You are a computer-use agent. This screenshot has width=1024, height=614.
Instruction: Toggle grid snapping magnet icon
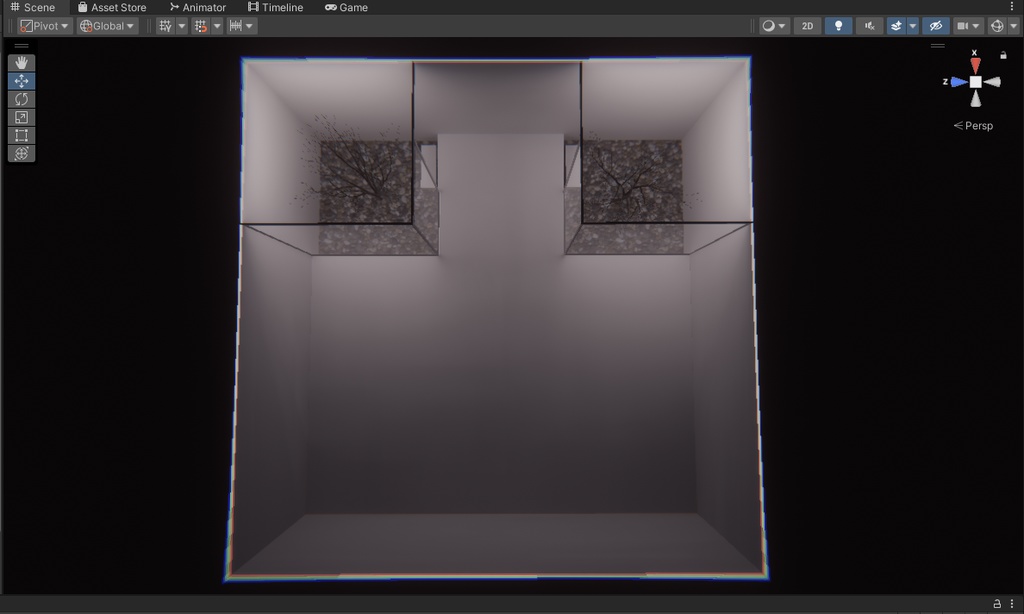(200, 26)
